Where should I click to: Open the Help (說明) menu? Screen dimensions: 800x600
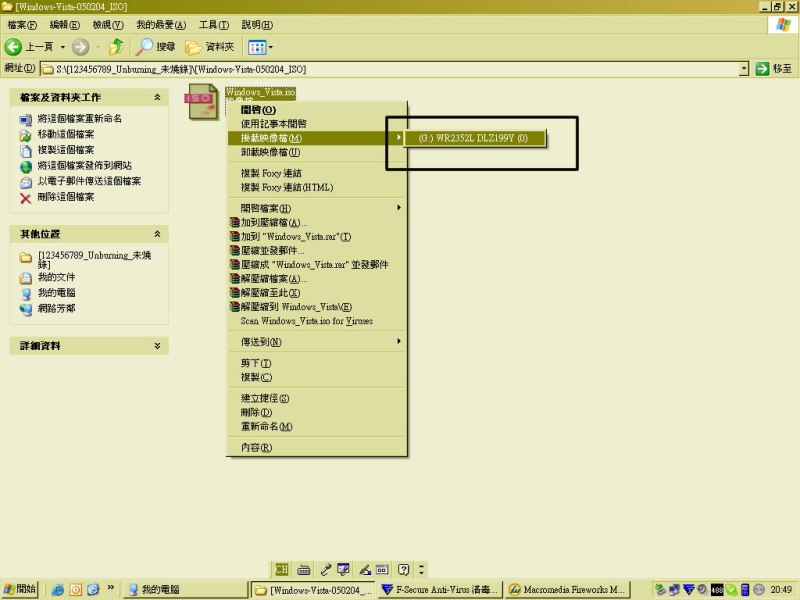pos(257,24)
